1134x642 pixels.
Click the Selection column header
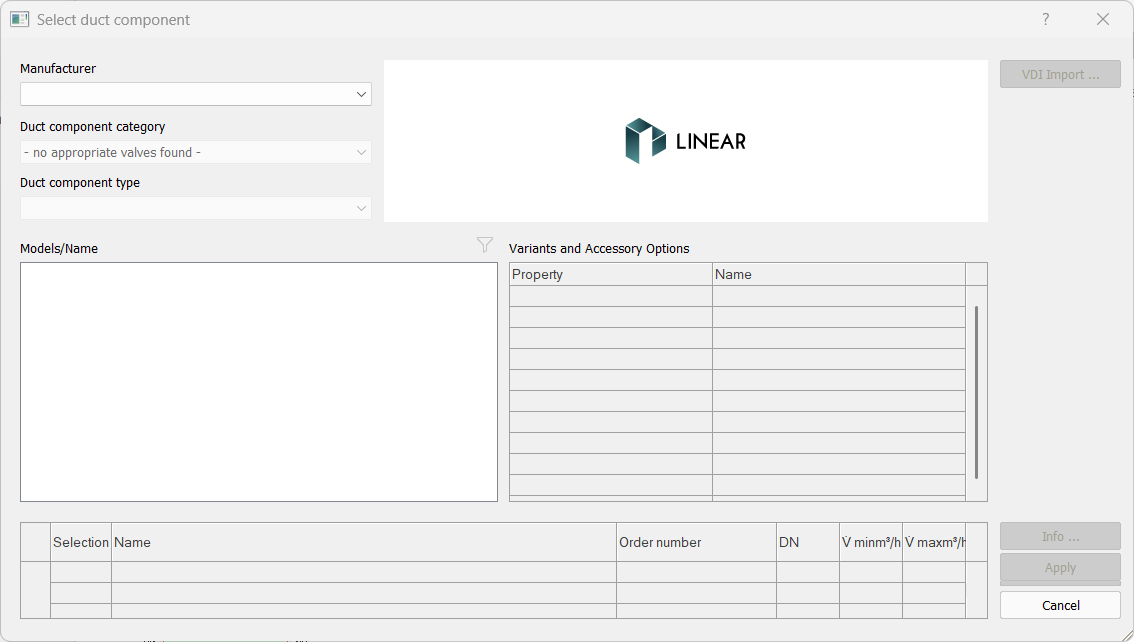[81, 542]
